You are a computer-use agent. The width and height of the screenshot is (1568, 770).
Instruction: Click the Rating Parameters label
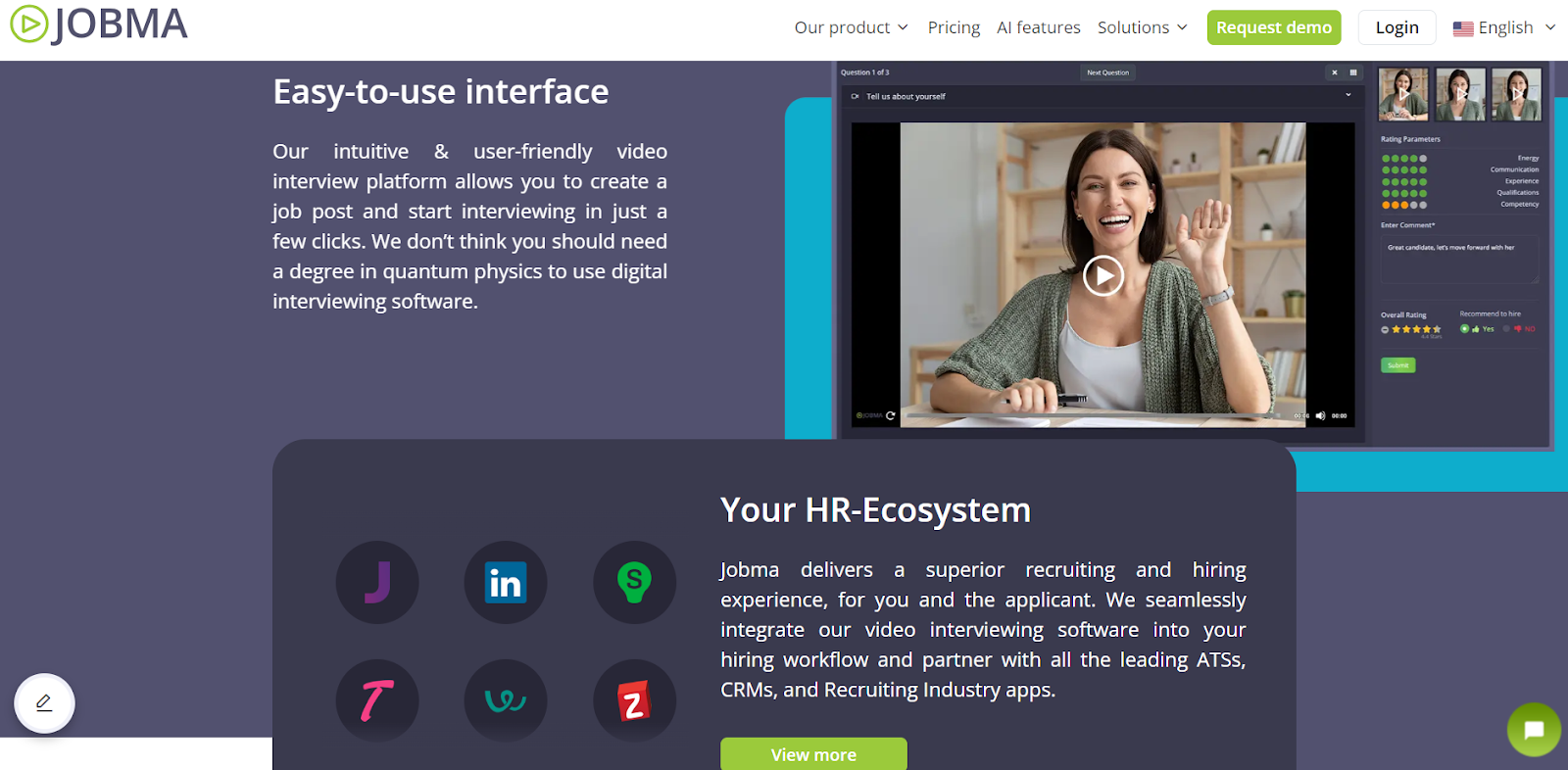coord(1410,139)
